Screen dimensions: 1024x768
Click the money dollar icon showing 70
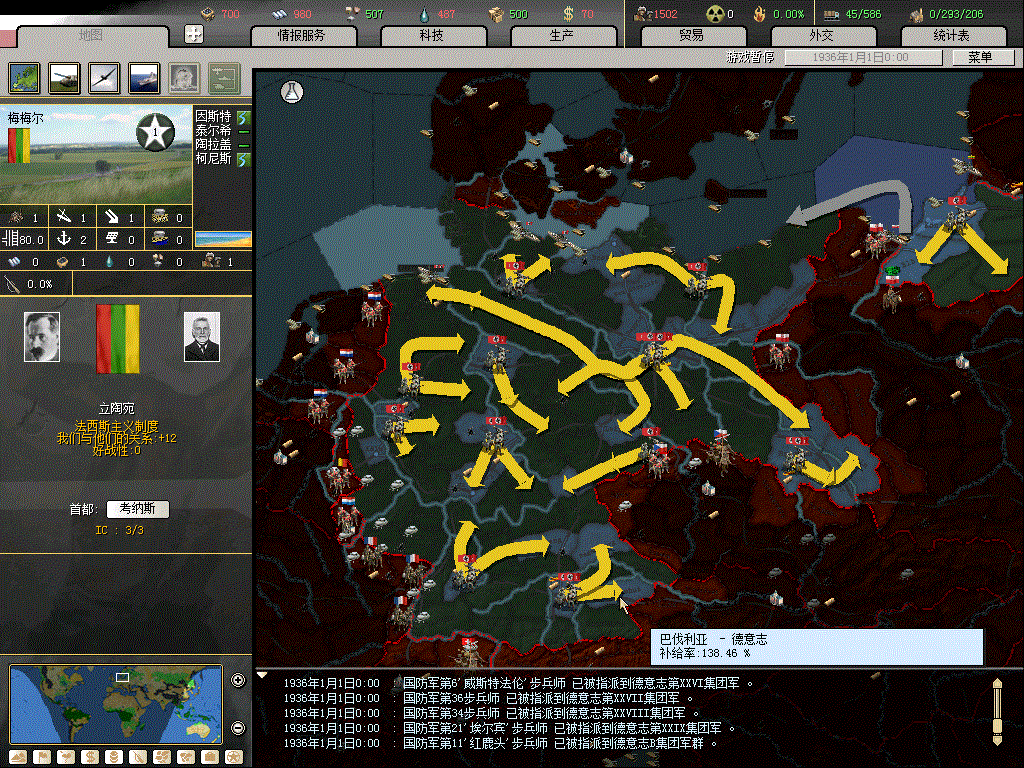[568, 14]
